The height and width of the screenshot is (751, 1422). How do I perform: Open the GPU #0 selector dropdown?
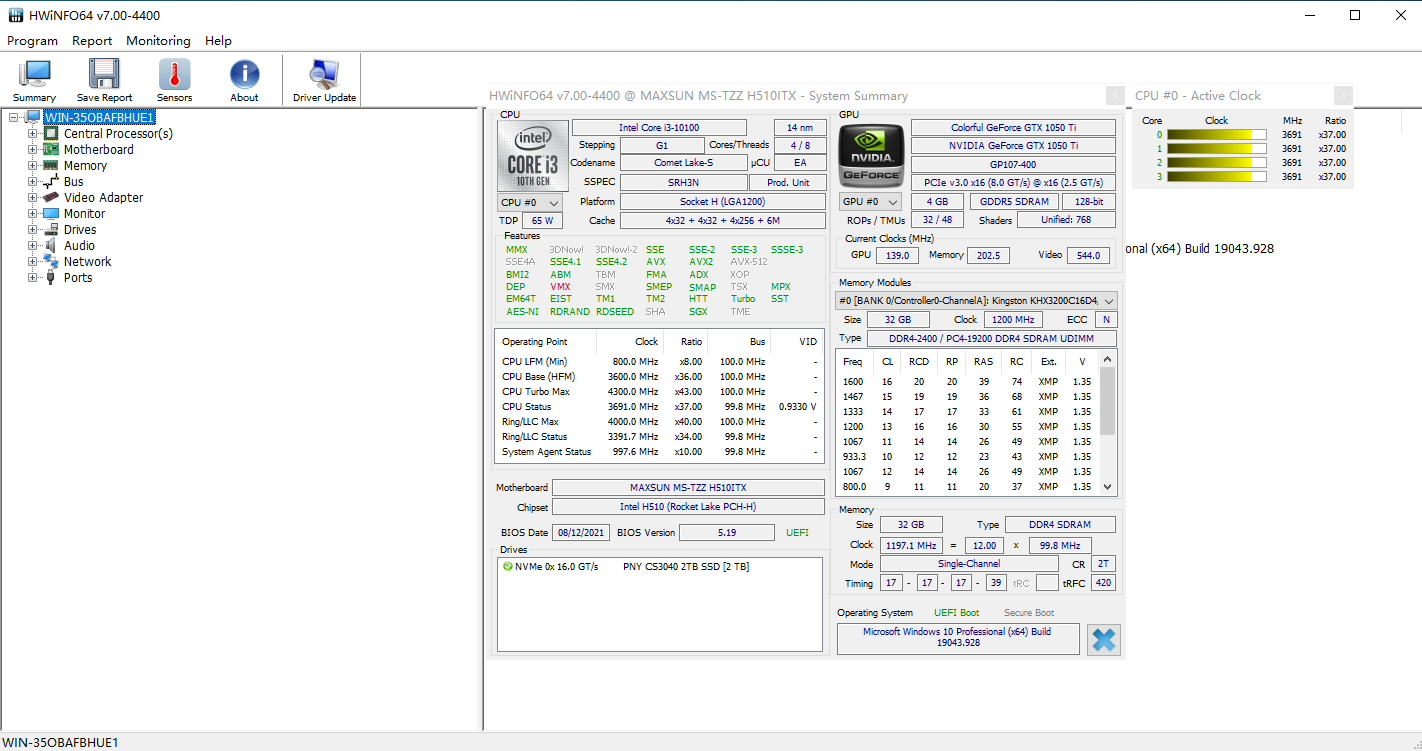pyautogui.click(x=870, y=202)
